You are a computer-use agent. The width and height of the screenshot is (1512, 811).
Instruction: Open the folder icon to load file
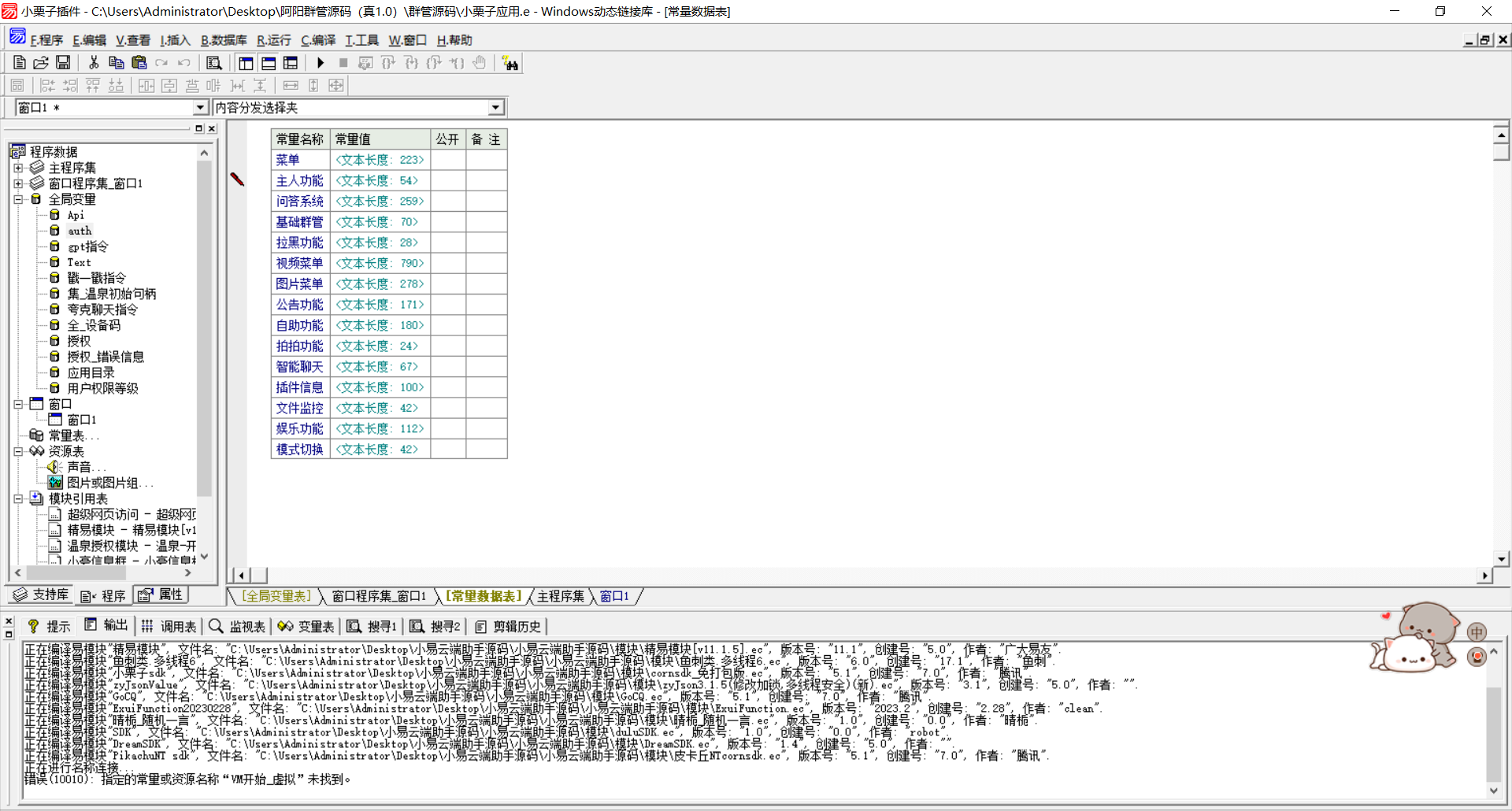click(x=41, y=63)
